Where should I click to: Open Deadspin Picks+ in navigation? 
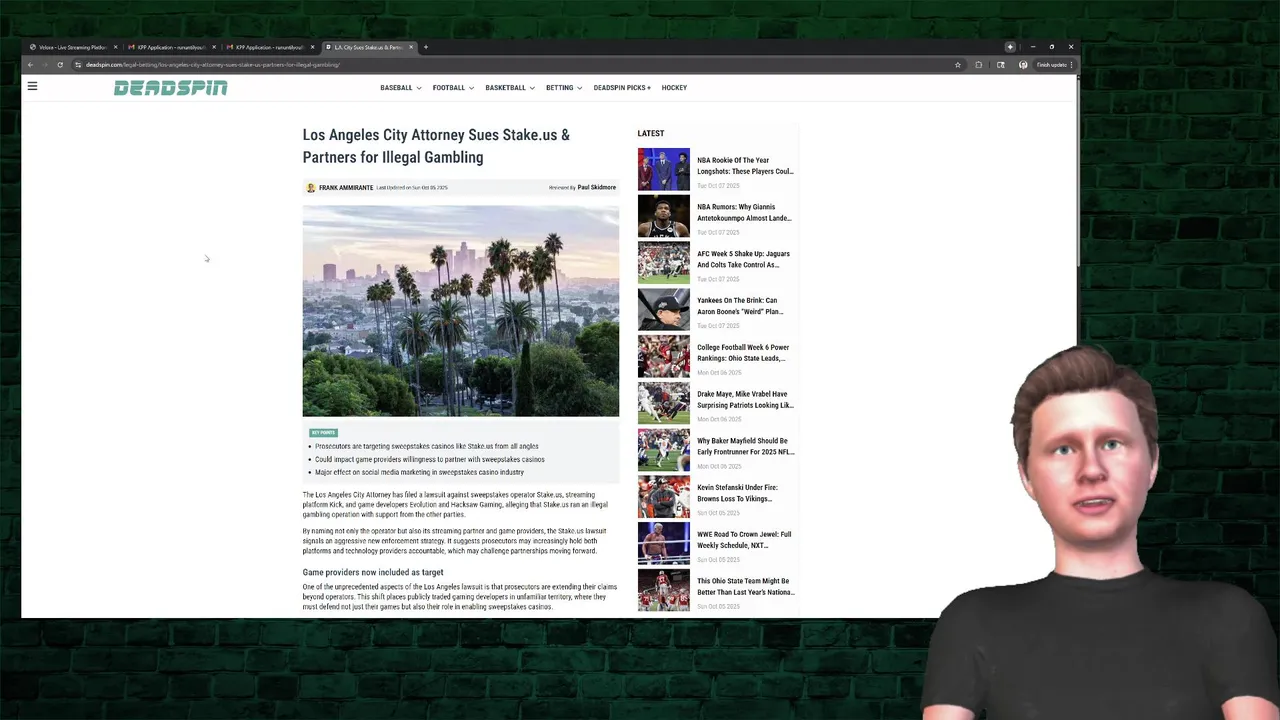tap(622, 88)
